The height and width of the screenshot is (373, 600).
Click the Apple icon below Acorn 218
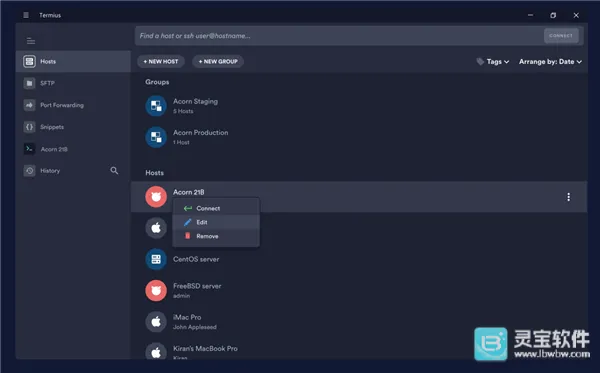pos(156,228)
